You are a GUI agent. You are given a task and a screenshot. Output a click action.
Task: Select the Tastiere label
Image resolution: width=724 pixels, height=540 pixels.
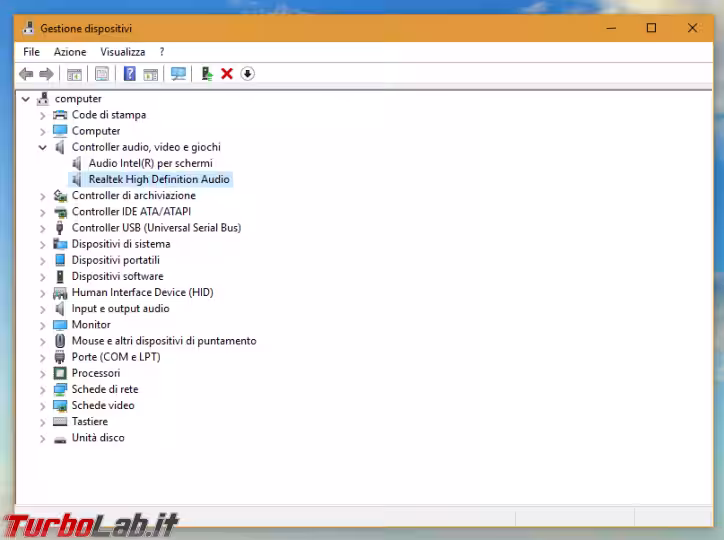(90, 421)
